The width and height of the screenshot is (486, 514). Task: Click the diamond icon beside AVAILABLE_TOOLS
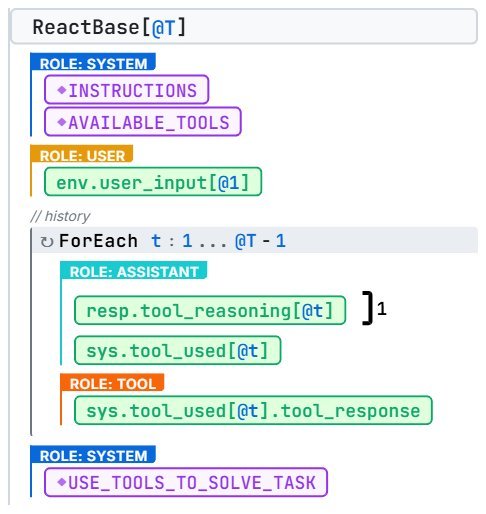point(62,122)
